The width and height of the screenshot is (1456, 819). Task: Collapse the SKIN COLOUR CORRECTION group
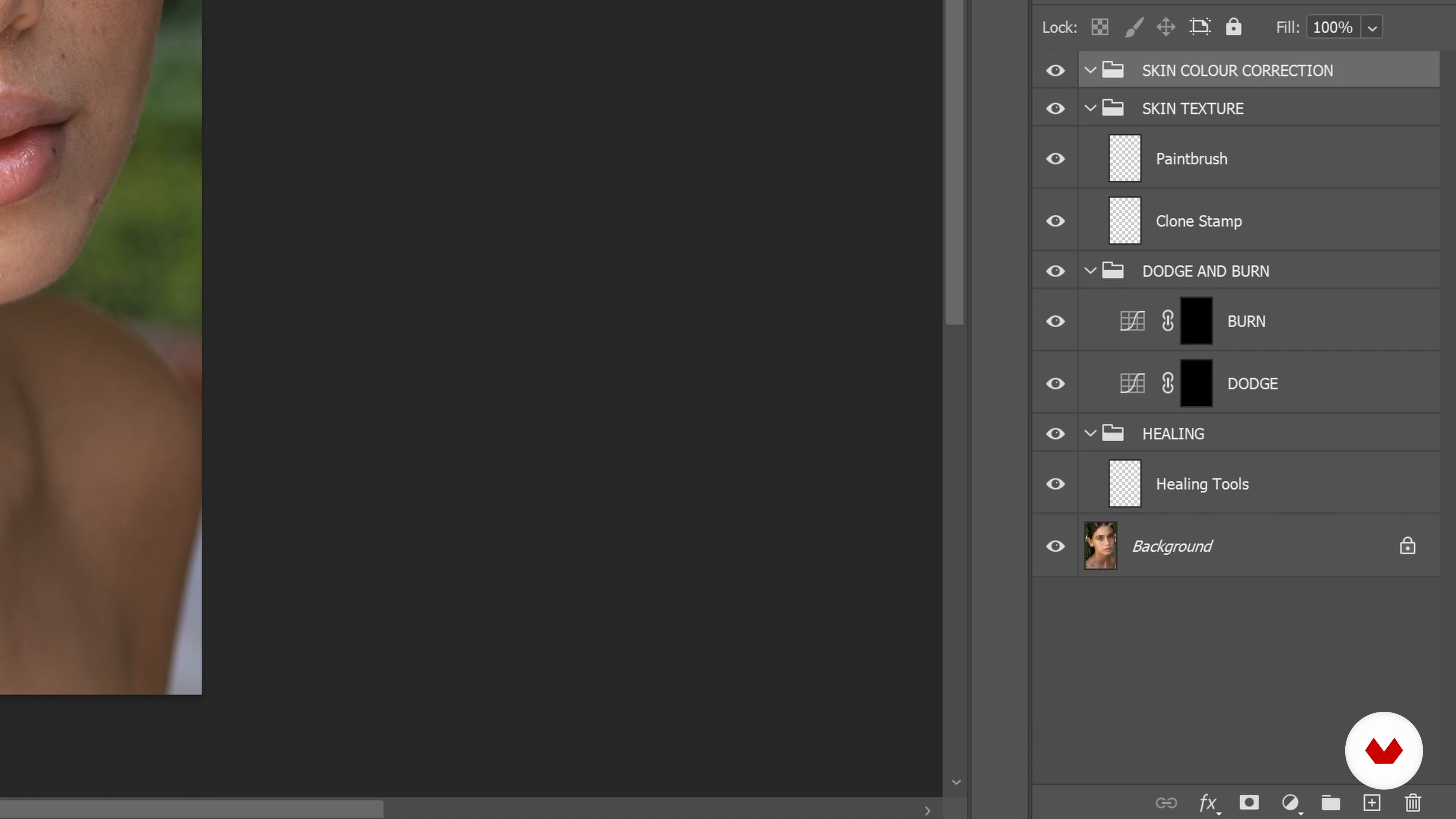[1090, 71]
